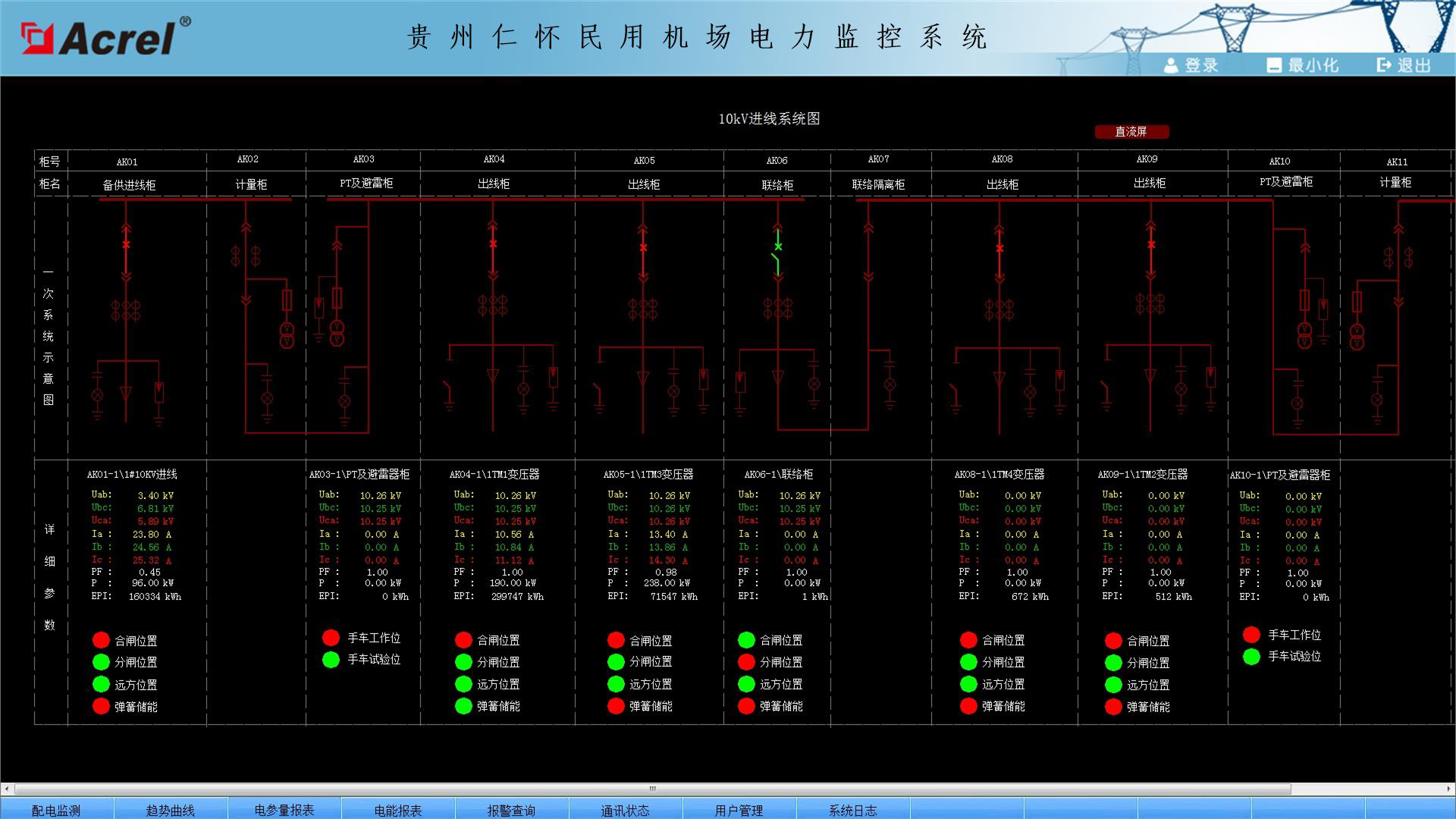Image resolution: width=1456 pixels, height=819 pixels.
Task: Click the Acrel logo
Action: click(105, 37)
